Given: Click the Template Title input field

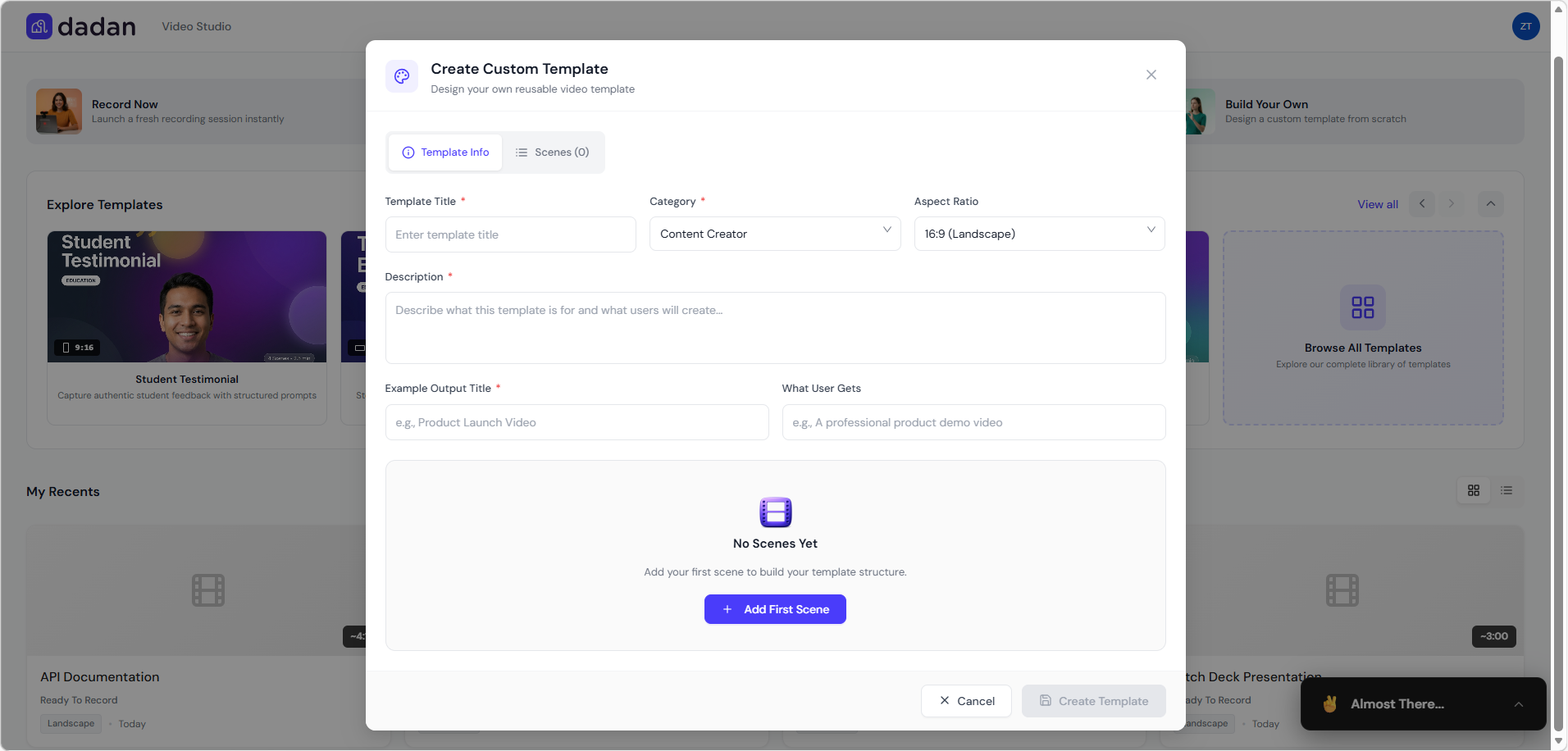Looking at the screenshot, I should pos(509,234).
